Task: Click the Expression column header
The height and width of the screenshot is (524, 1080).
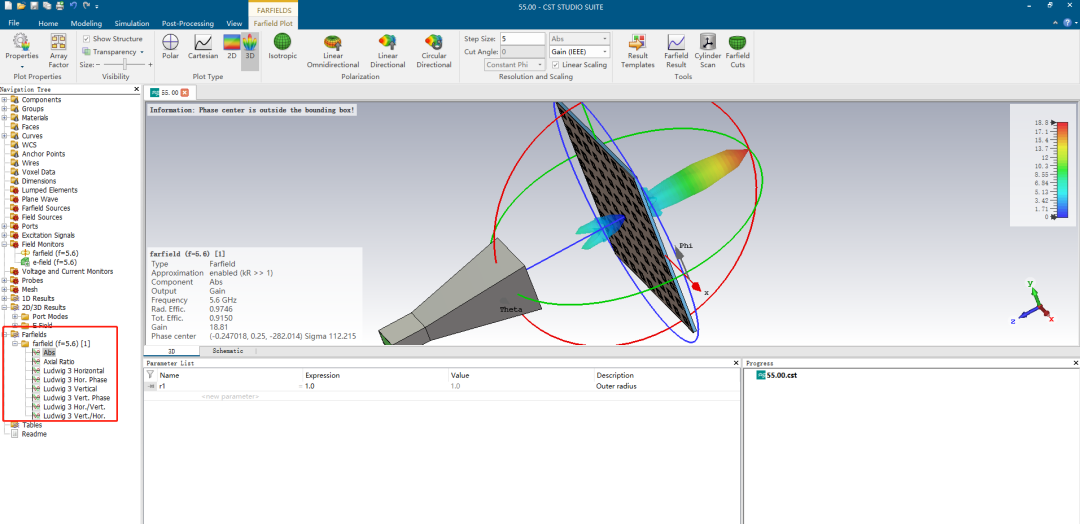Action: point(322,375)
